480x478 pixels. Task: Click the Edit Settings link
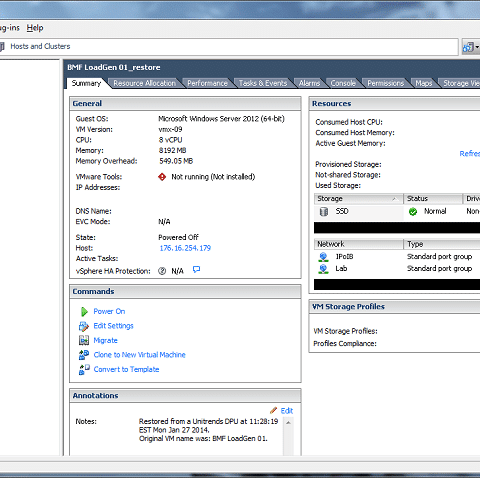coord(113,326)
